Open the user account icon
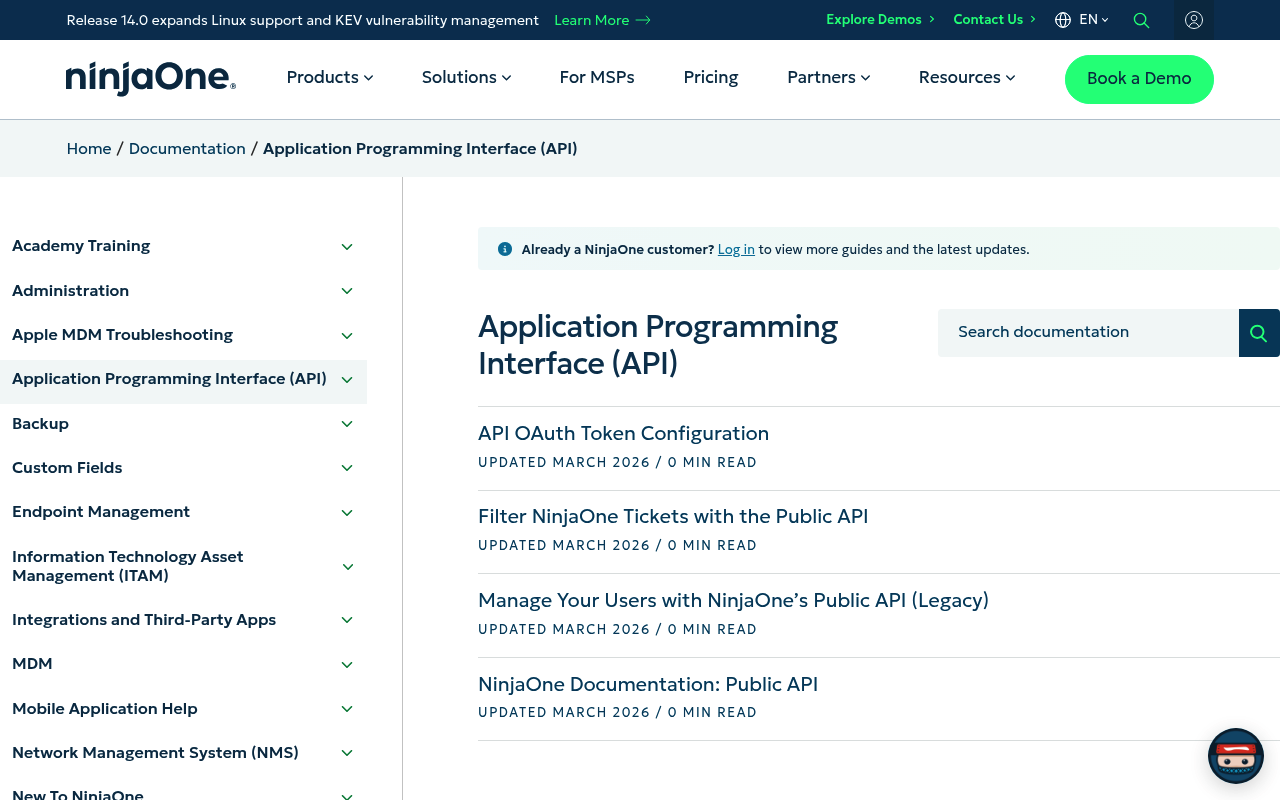This screenshot has width=1280, height=800. pos(1194,20)
